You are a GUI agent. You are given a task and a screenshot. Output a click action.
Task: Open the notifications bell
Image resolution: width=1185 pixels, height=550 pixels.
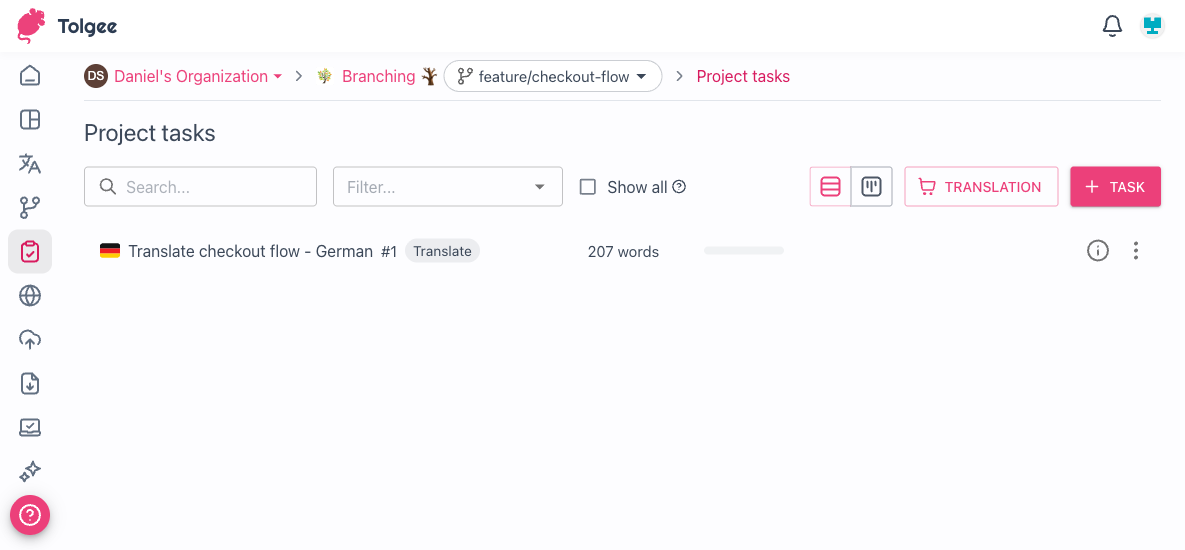click(1112, 26)
